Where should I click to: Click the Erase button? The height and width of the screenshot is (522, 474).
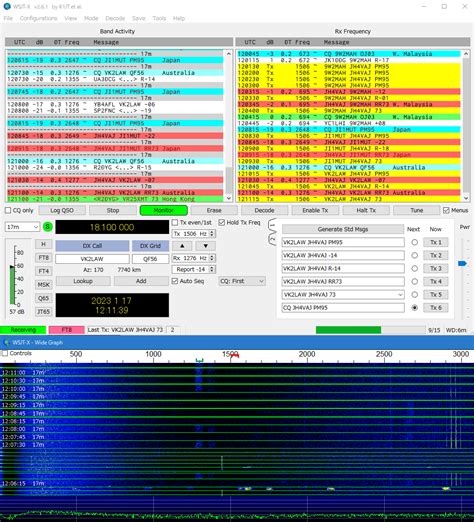pyautogui.click(x=214, y=210)
